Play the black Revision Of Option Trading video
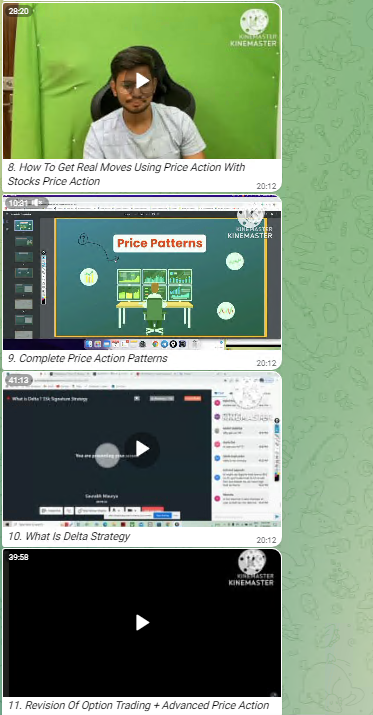 142,622
